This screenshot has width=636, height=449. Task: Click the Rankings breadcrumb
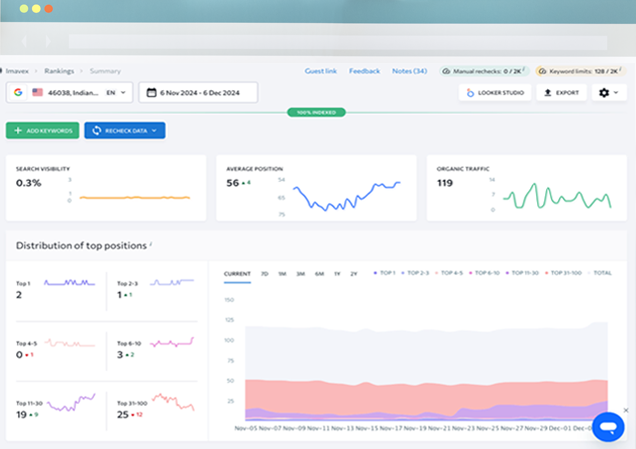tap(59, 71)
